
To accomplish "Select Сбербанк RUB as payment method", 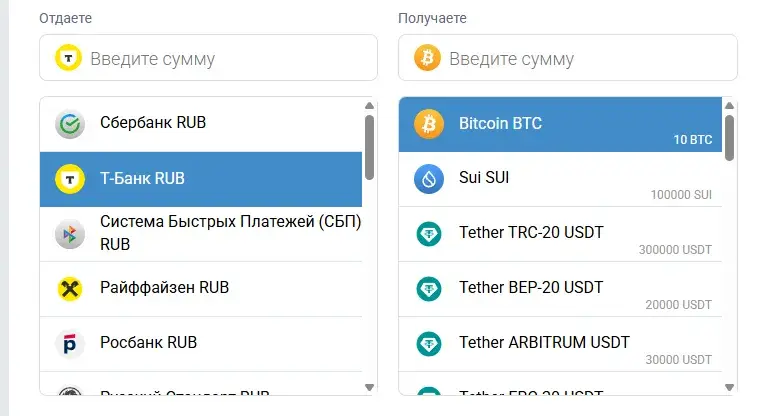I will tap(201, 124).
